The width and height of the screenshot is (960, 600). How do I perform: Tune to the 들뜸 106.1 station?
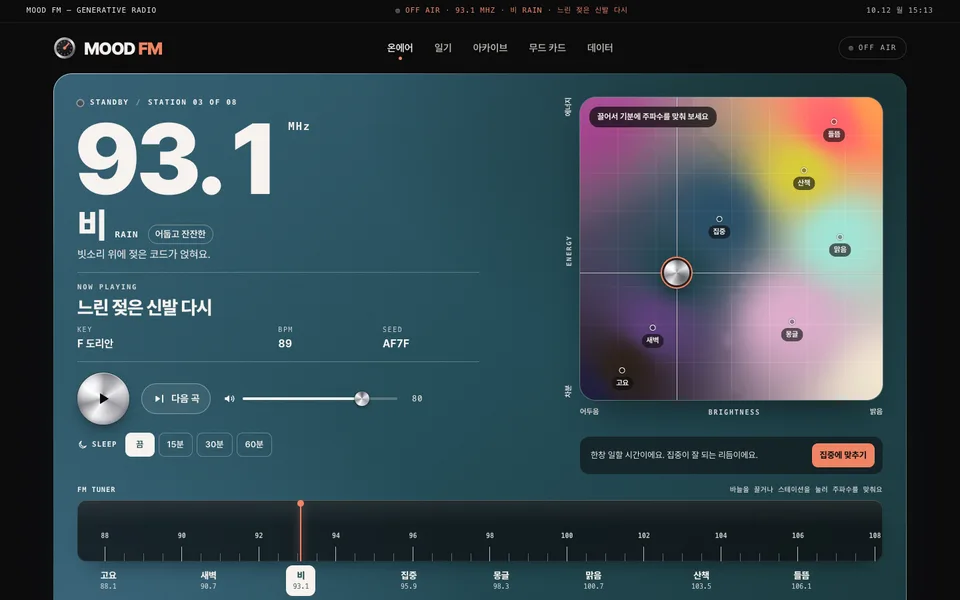(x=801, y=580)
